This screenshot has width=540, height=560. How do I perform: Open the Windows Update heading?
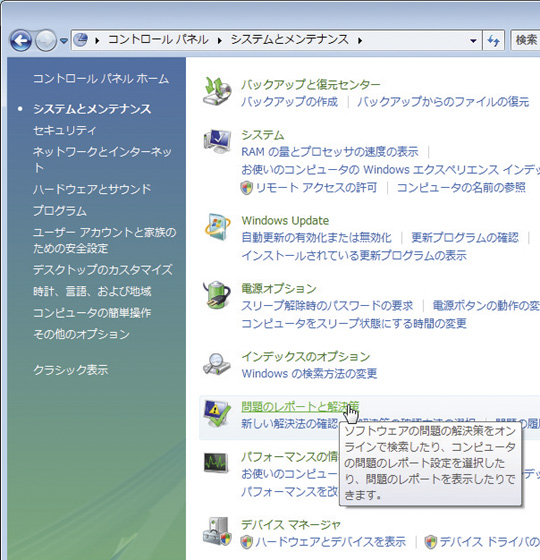(285, 220)
